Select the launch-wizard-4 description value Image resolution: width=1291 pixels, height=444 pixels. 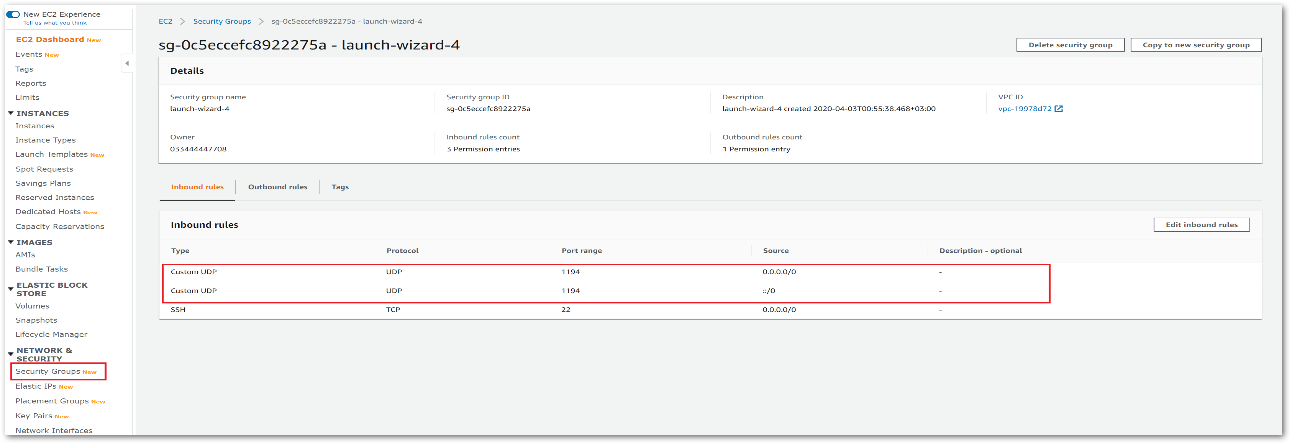829,108
